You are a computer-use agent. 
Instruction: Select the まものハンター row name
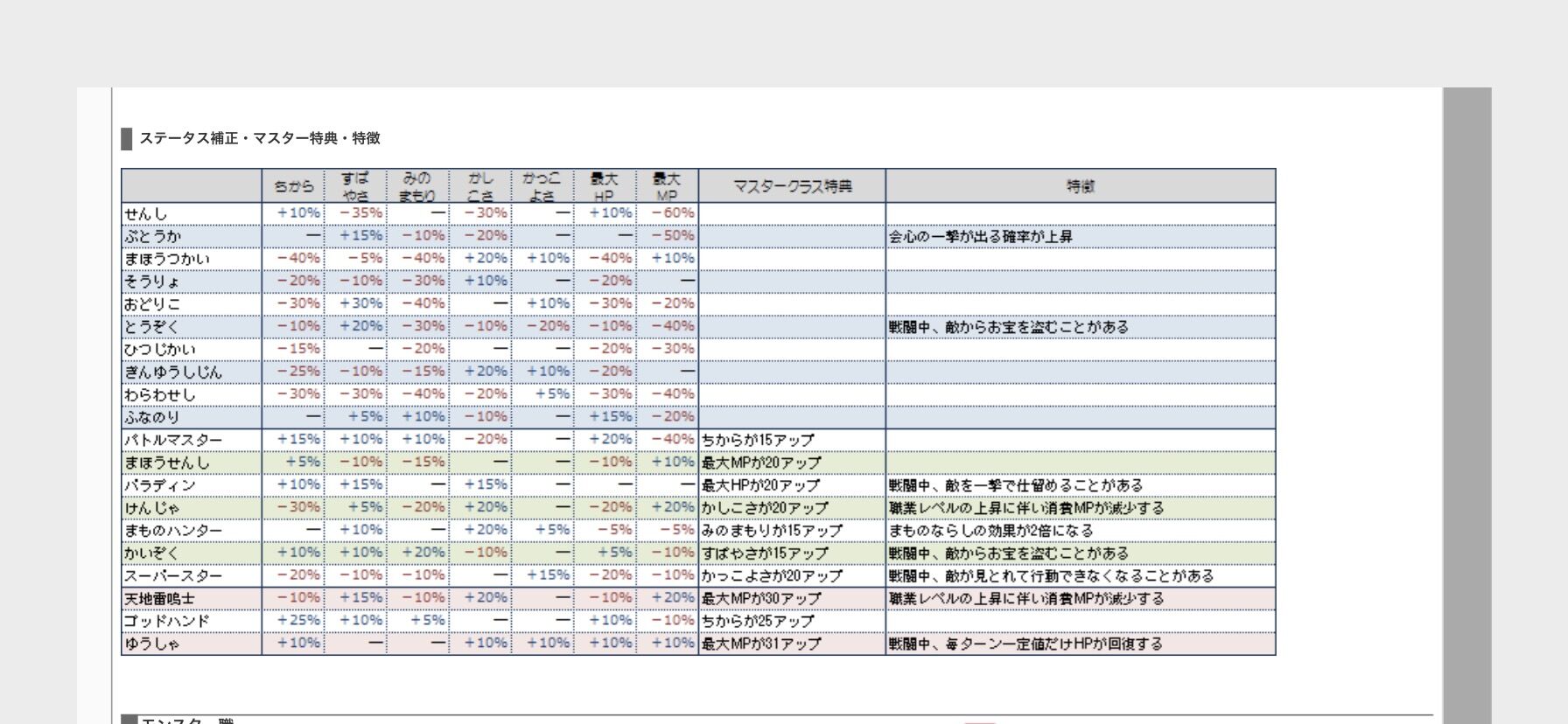click(173, 531)
